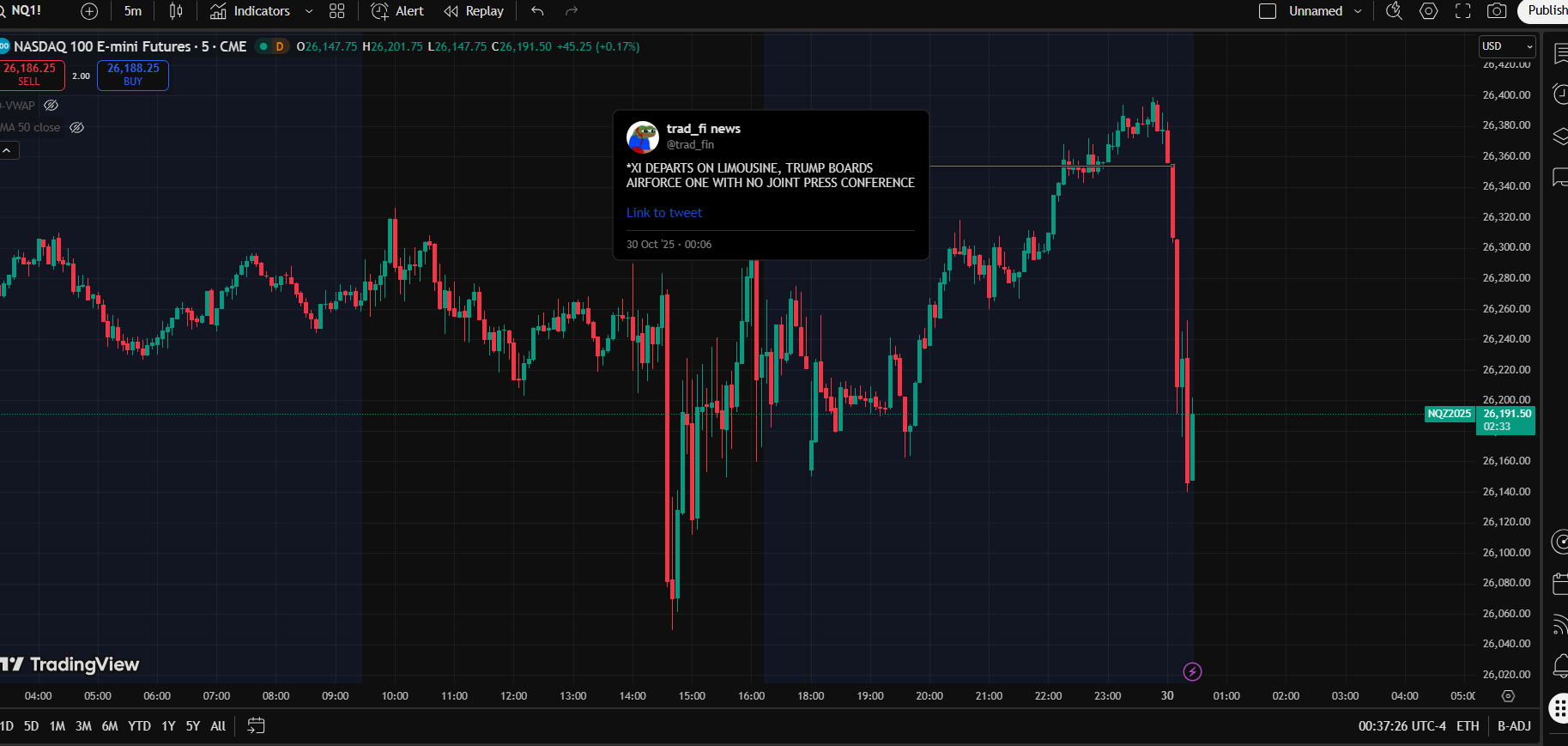Click the blue BUY price button
This screenshot has width=1568, height=746.
133,75
